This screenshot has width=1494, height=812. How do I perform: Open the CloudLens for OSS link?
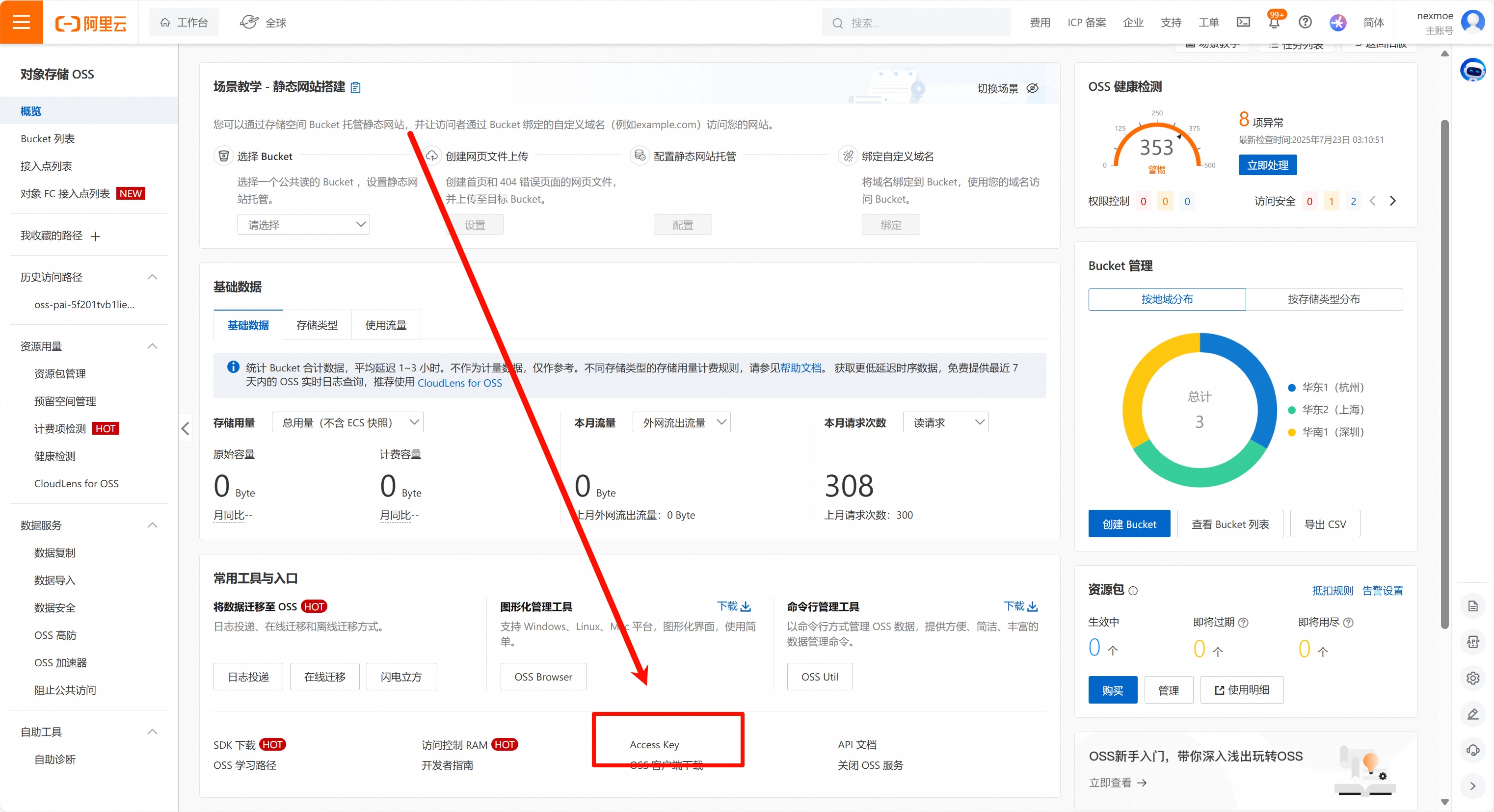(x=459, y=383)
